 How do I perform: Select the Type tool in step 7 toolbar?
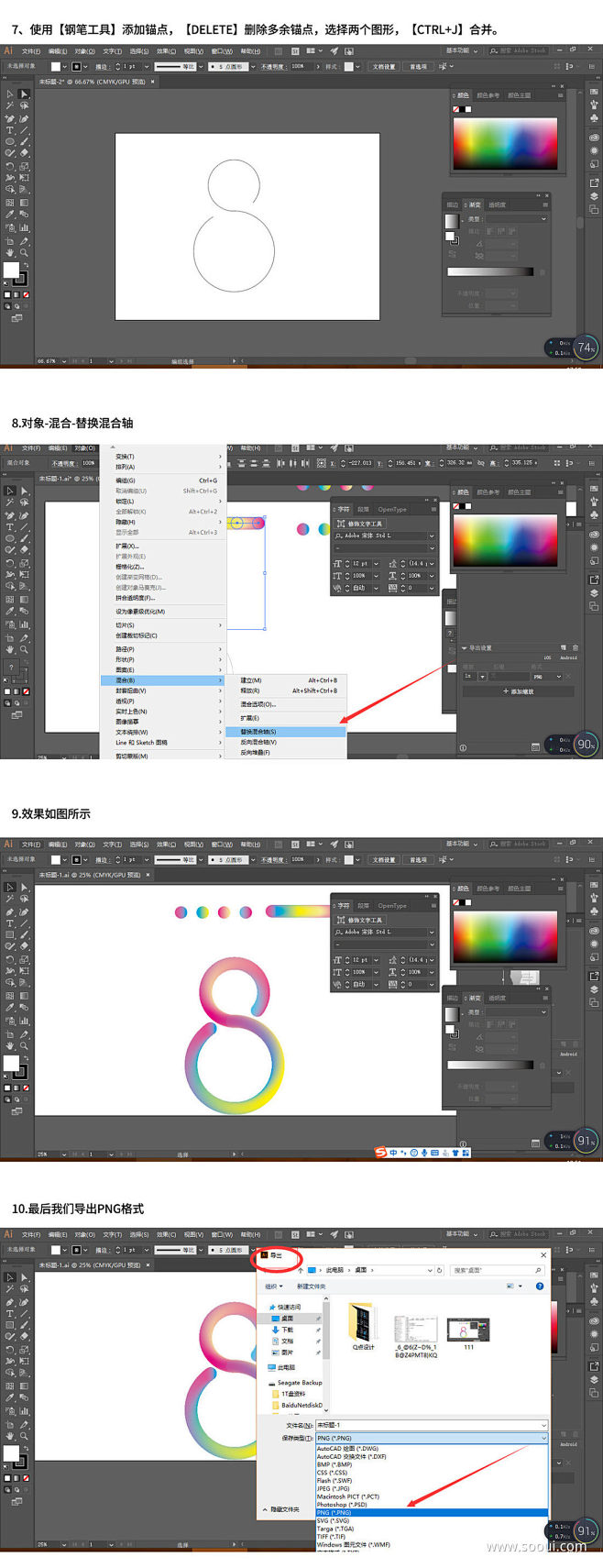click(10, 130)
